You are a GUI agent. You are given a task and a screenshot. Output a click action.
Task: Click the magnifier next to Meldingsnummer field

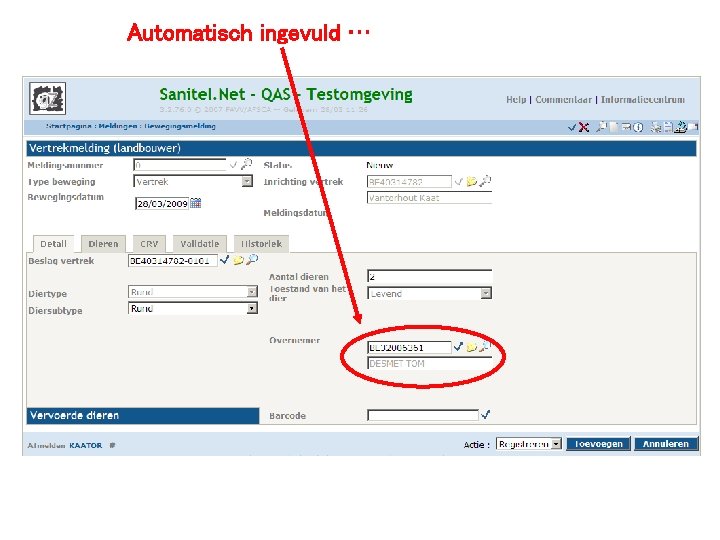pos(247,164)
